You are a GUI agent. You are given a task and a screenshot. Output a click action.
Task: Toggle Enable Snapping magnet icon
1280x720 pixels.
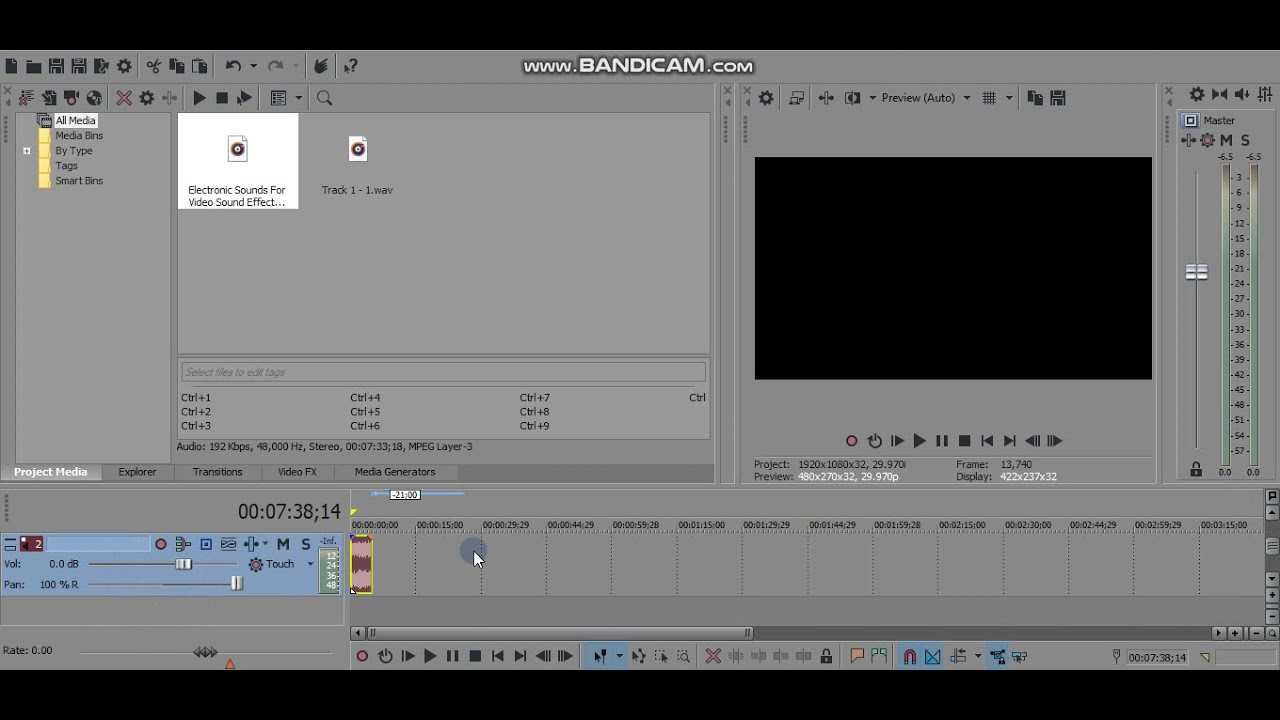coord(910,657)
